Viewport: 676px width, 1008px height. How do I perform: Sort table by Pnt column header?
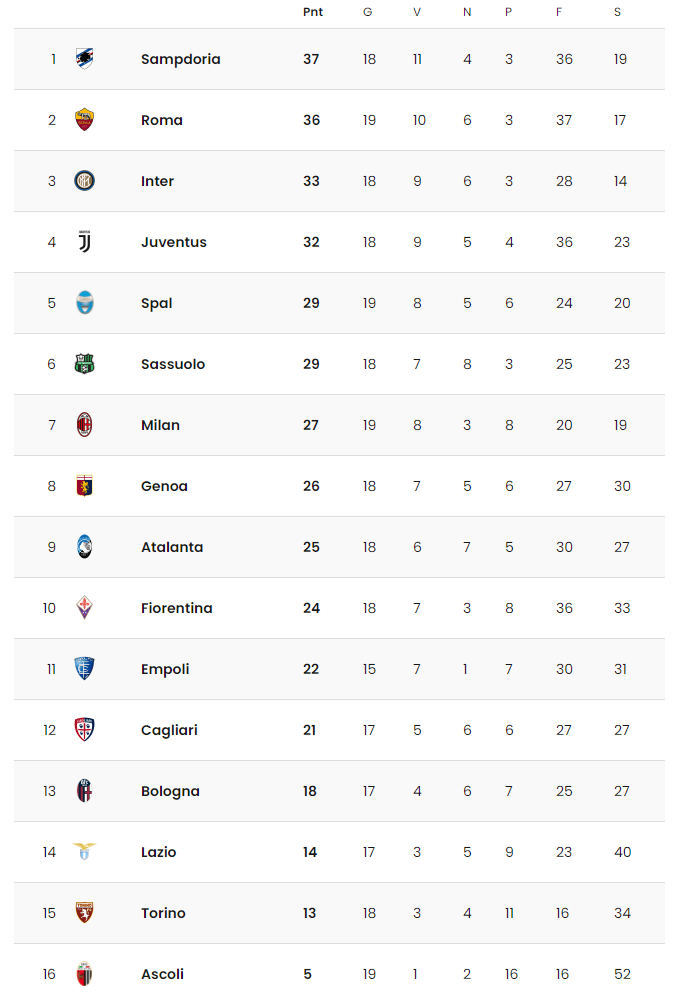[x=313, y=12]
